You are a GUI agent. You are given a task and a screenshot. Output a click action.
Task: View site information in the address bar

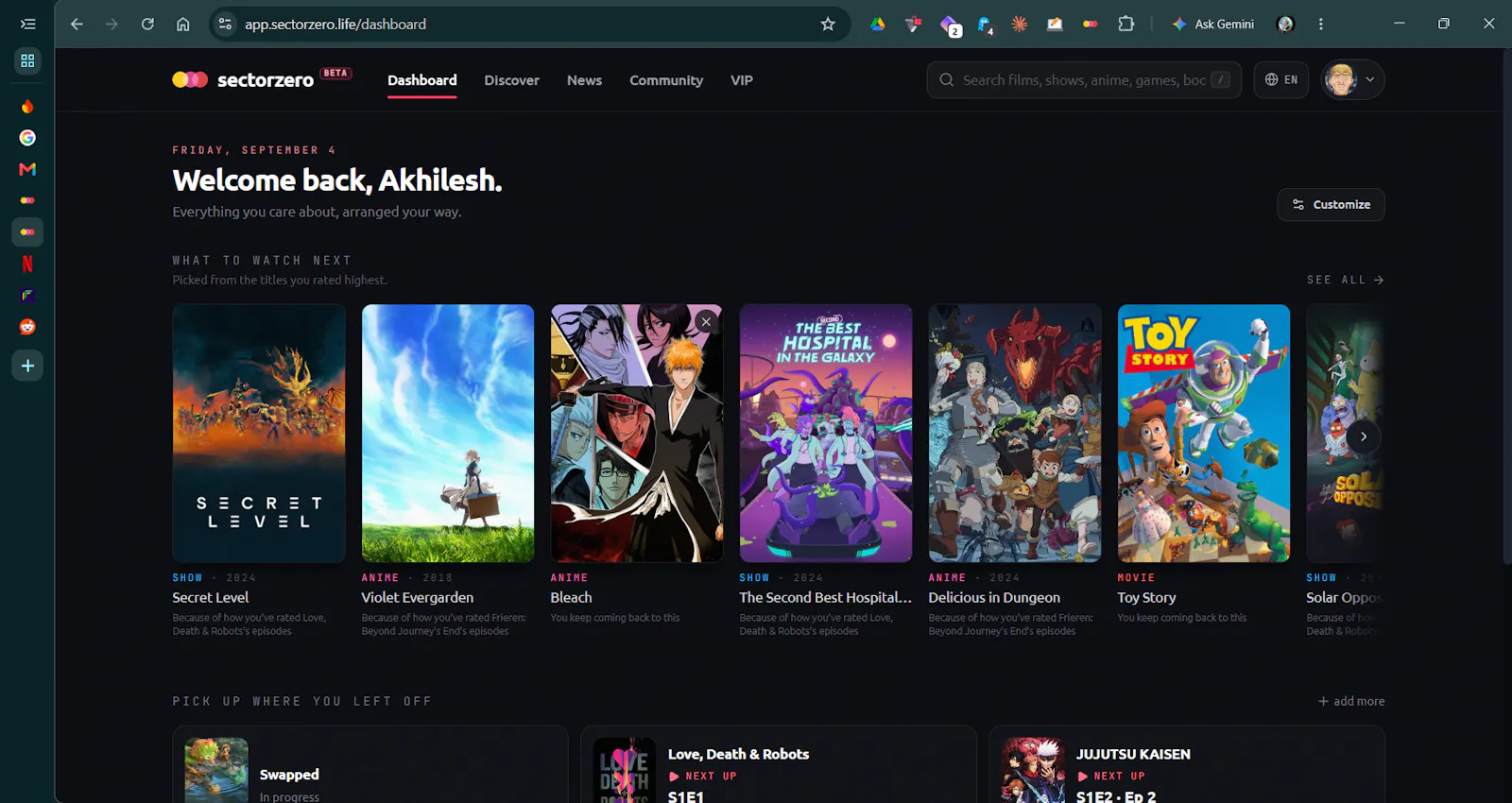tap(225, 24)
